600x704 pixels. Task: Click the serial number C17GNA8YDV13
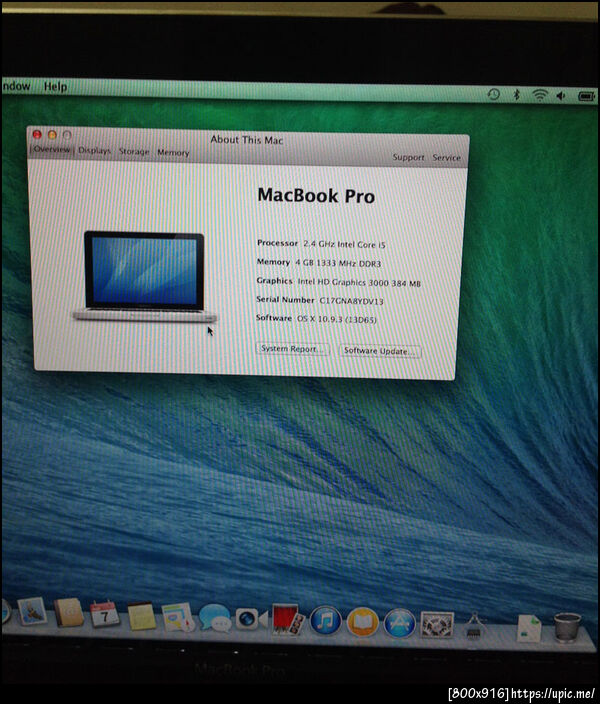click(351, 301)
